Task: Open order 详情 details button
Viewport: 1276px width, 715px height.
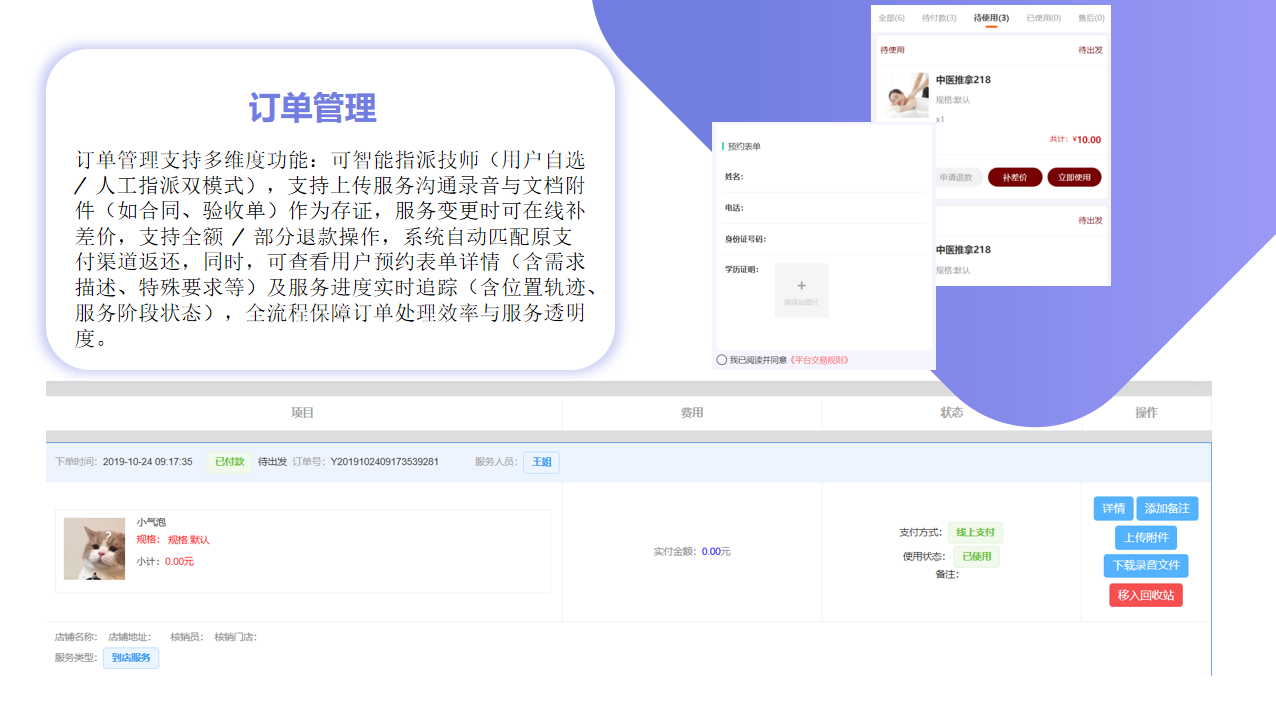Action: (1113, 509)
